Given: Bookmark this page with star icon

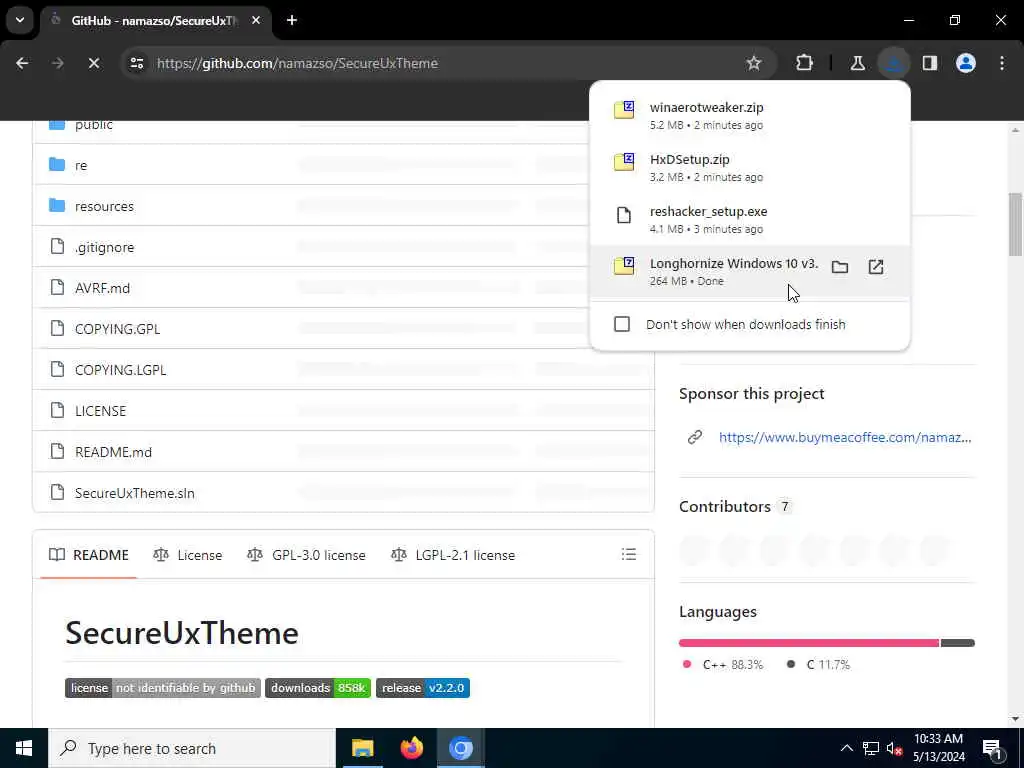Looking at the screenshot, I should pos(754,63).
